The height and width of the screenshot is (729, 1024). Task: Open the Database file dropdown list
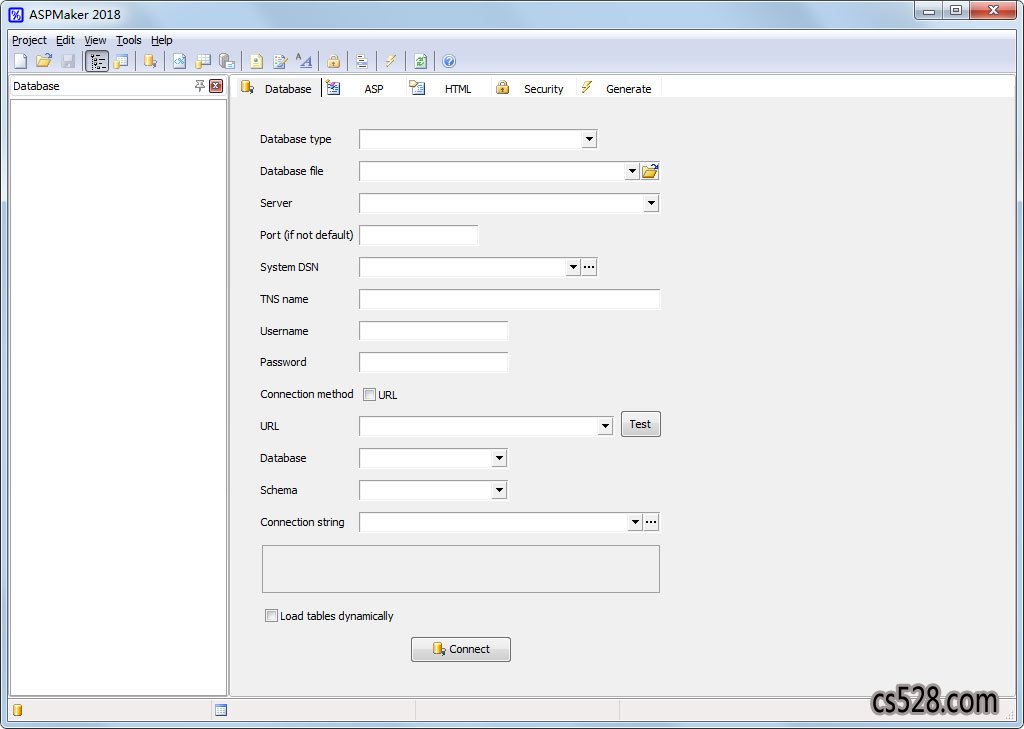coord(632,171)
